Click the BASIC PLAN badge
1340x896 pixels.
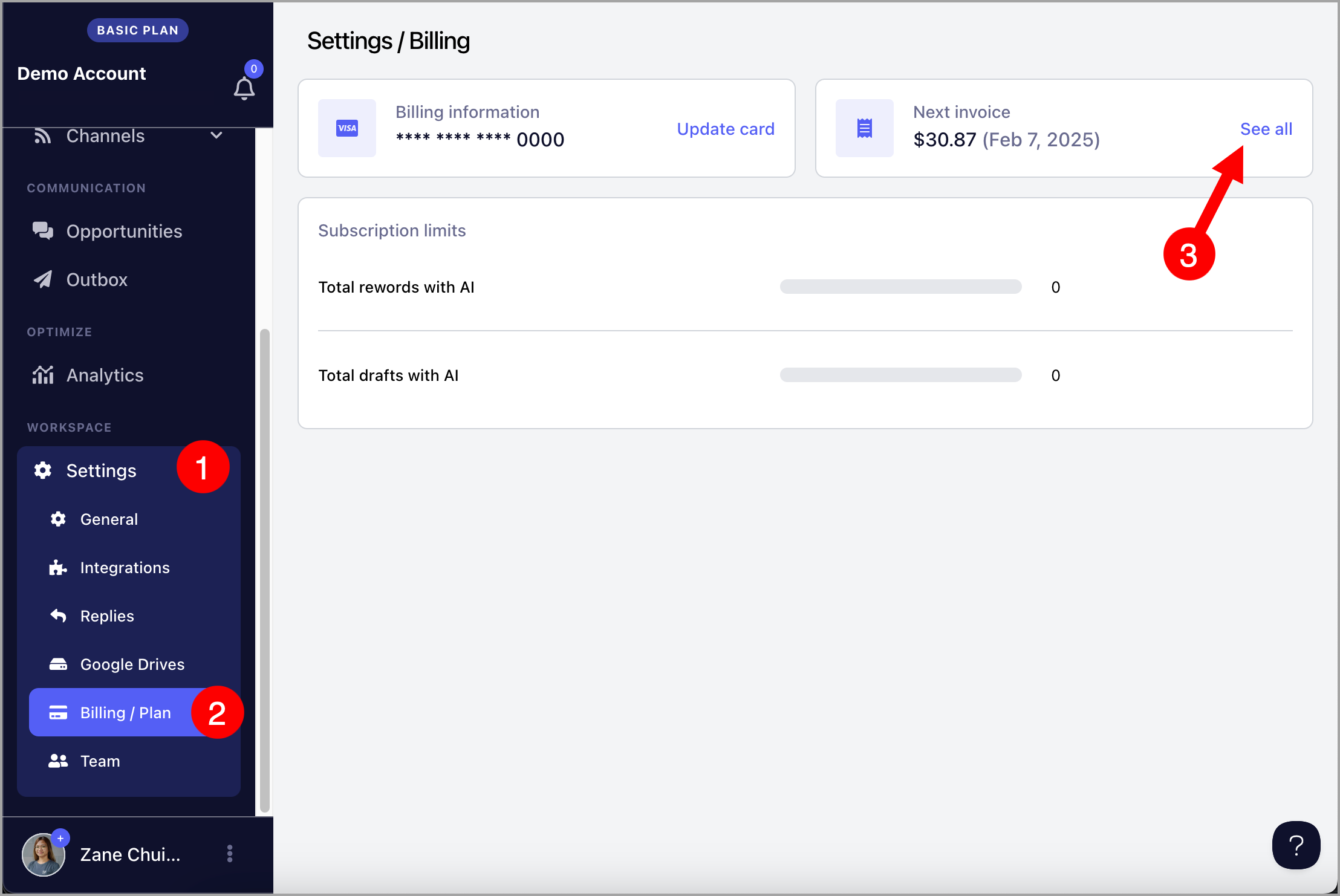[x=138, y=30]
